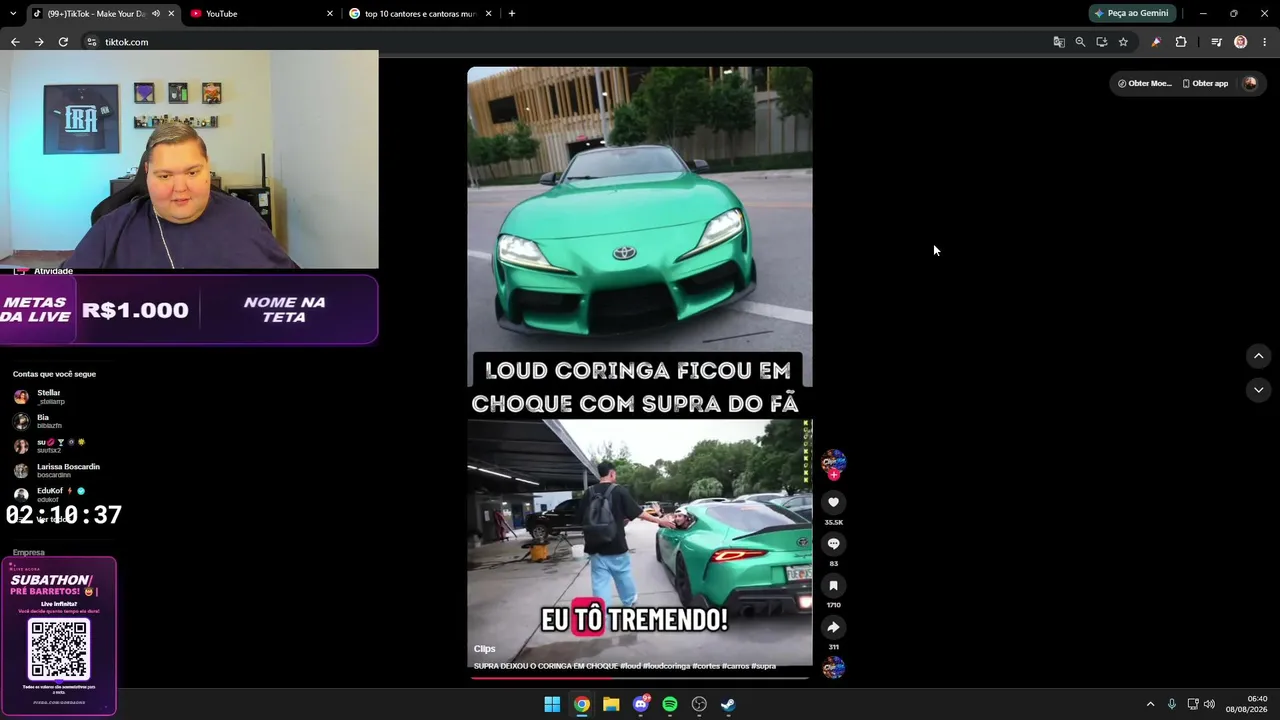
Task: Go forward in browser history
Action: point(39,42)
